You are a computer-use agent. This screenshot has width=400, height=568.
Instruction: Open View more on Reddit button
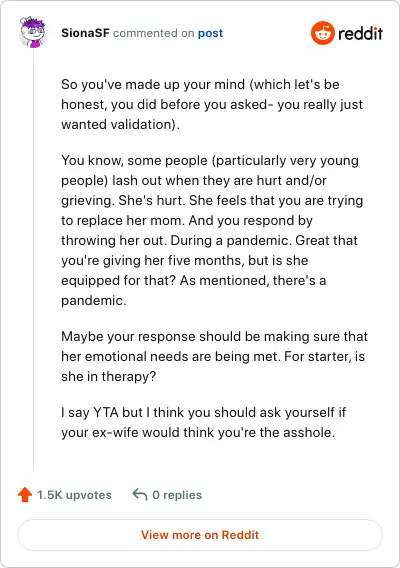pyautogui.click(x=200, y=535)
